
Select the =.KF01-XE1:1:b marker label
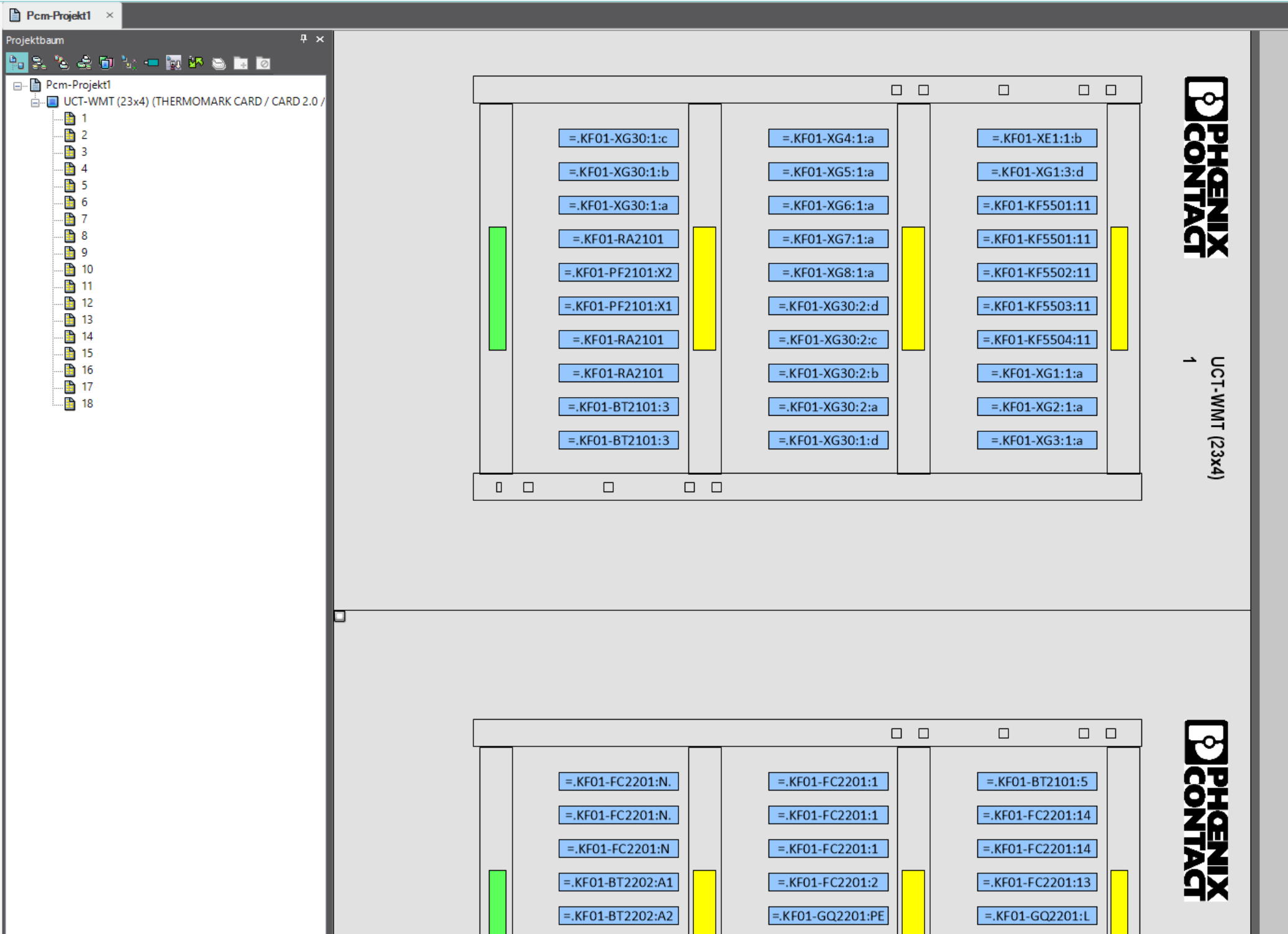(1037, 138)
